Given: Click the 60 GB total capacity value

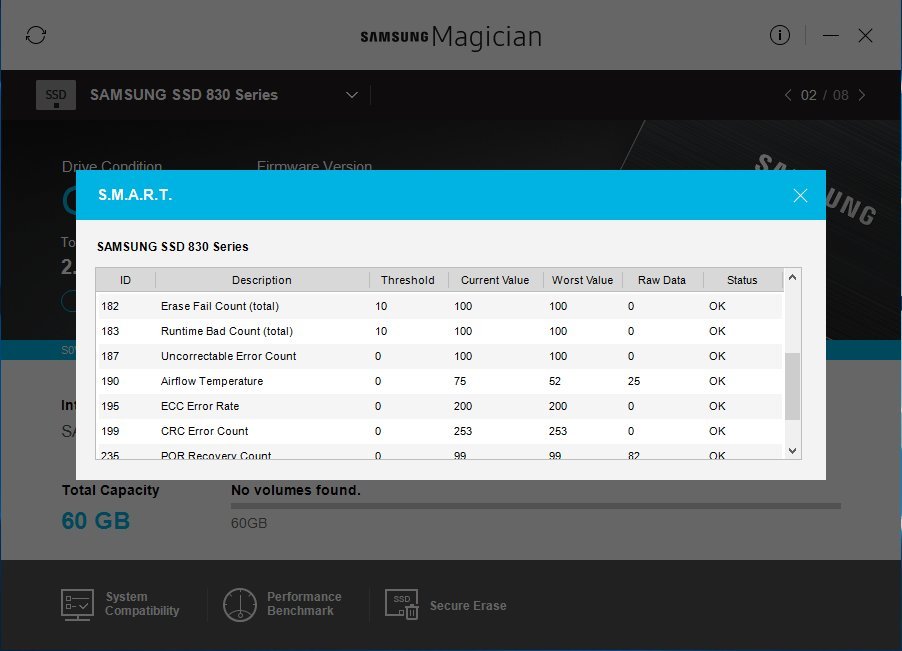Looking at the screenshot, I should pos(95,521).
